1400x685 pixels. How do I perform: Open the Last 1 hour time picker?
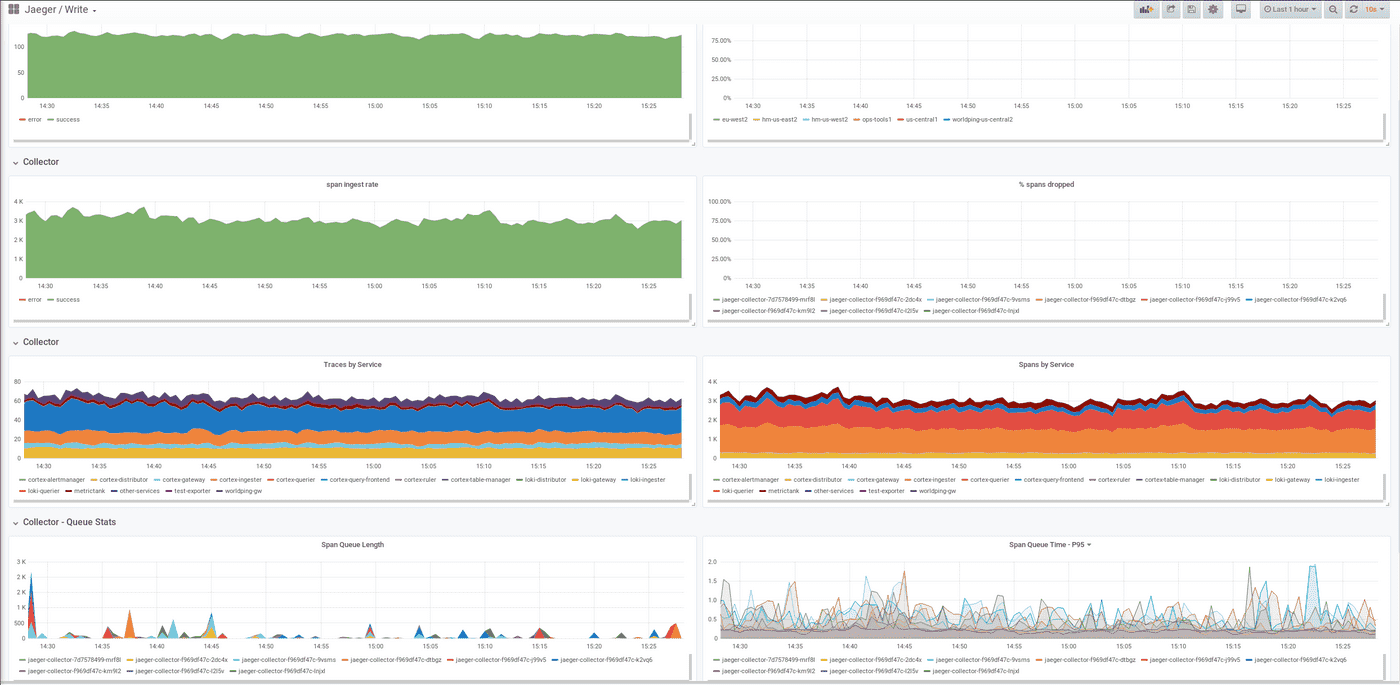point(1290,8)
